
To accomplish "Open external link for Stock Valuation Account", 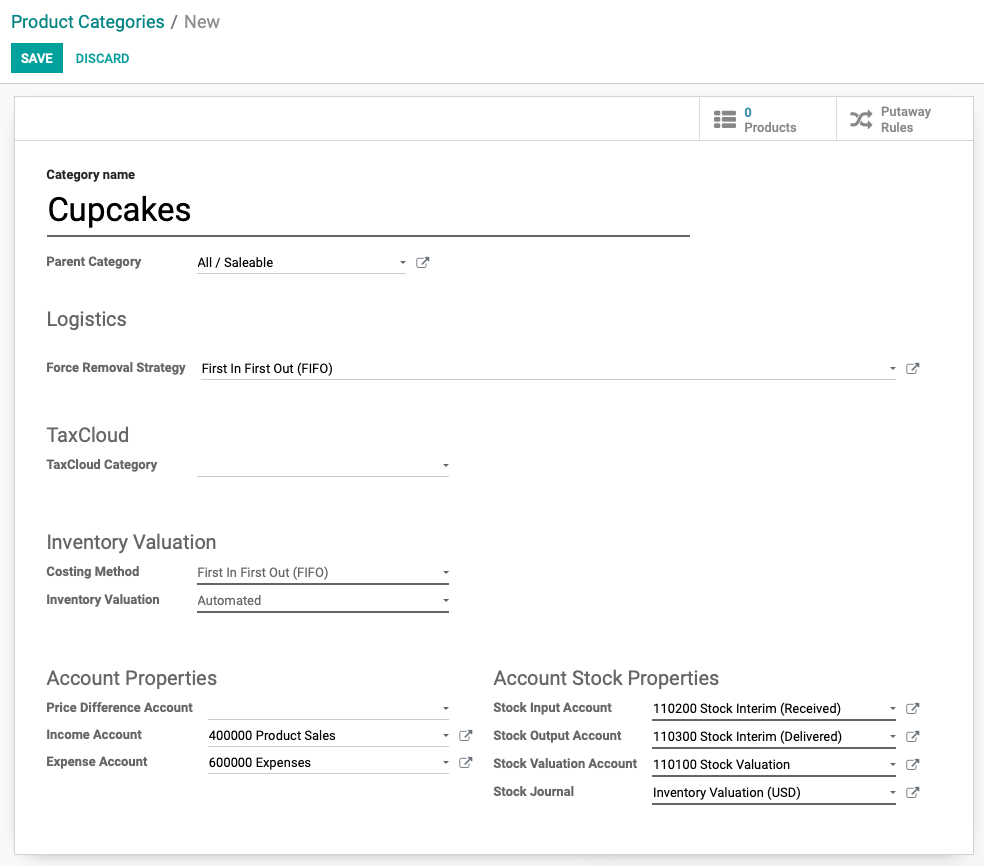I will click(x=912, y=764).
